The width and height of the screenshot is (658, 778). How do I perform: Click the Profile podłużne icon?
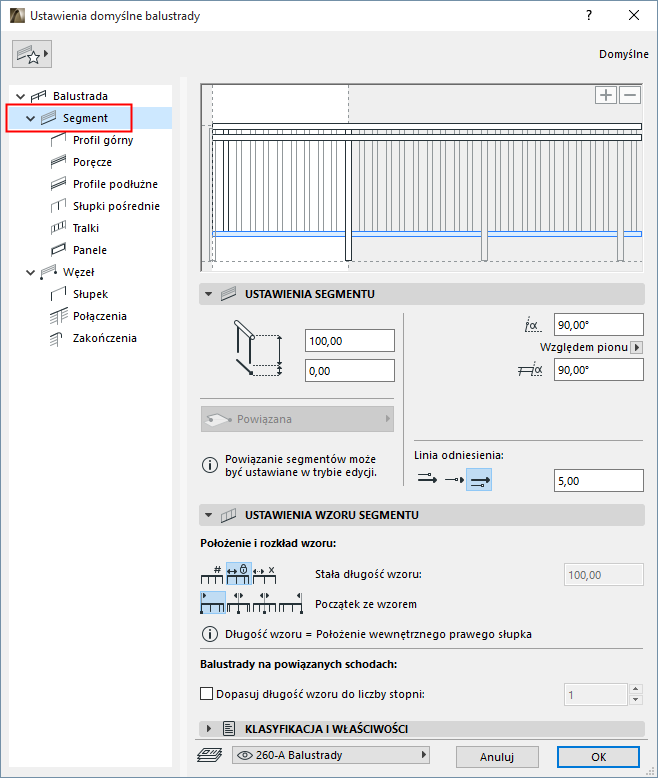click(x=58, y=184)
